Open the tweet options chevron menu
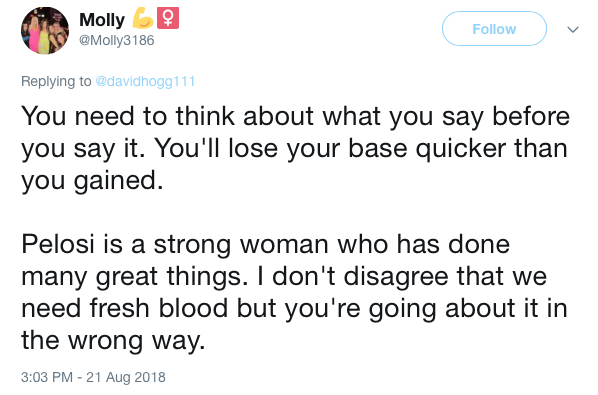This screenshot has height=395, width=598. [x=573, y=29]
